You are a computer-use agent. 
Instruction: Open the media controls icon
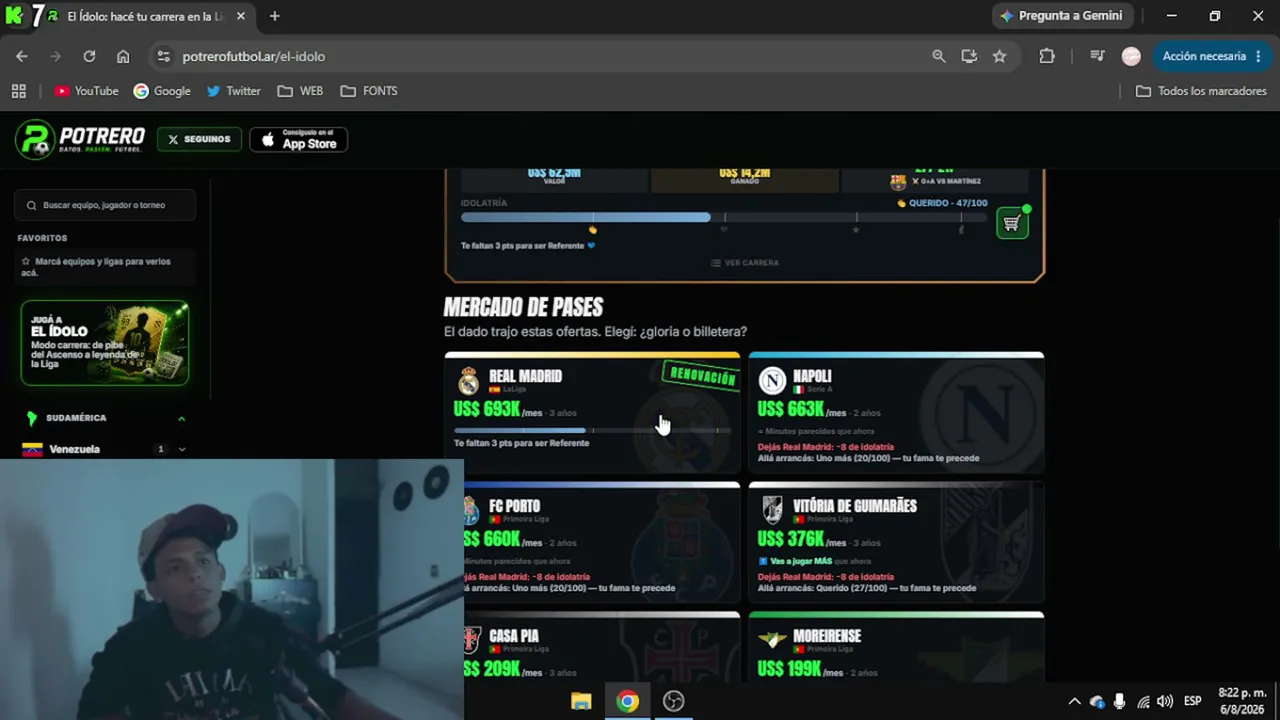click(x=1097, y=57)
